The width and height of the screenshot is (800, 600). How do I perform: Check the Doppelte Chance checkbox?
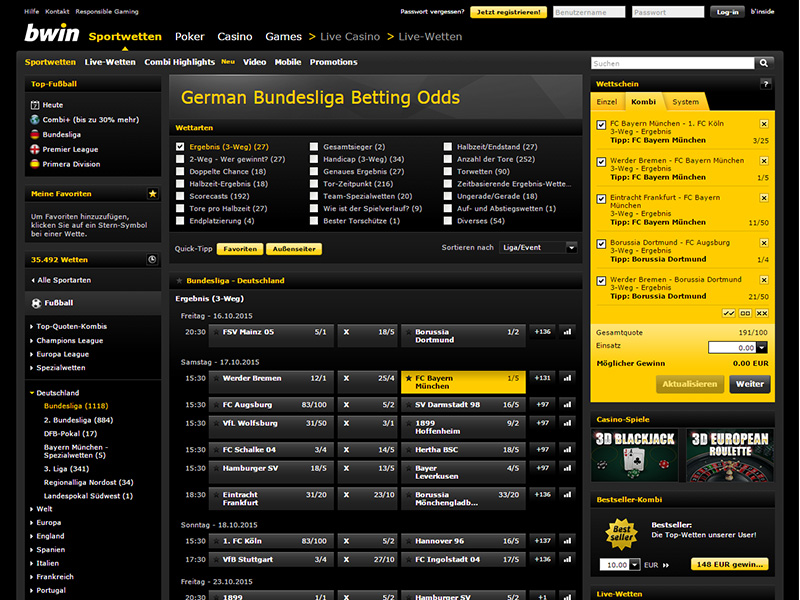180,171
